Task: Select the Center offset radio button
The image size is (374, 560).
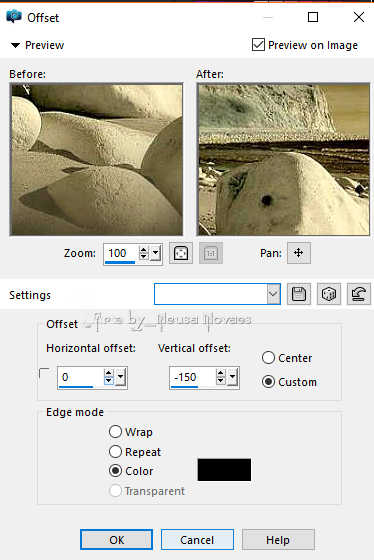Action: click(x=268, y=358)
